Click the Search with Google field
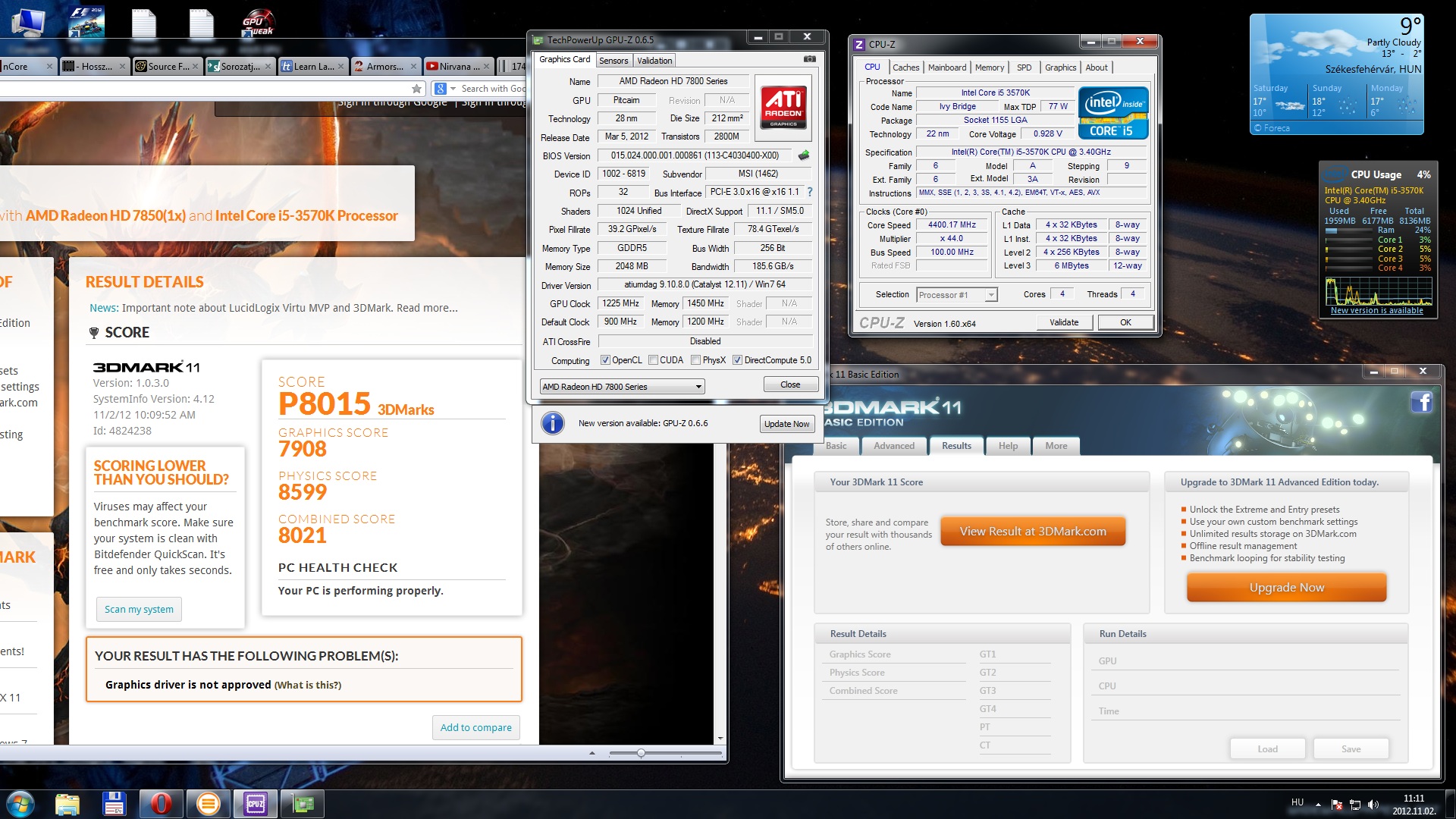 click(492, 89)
